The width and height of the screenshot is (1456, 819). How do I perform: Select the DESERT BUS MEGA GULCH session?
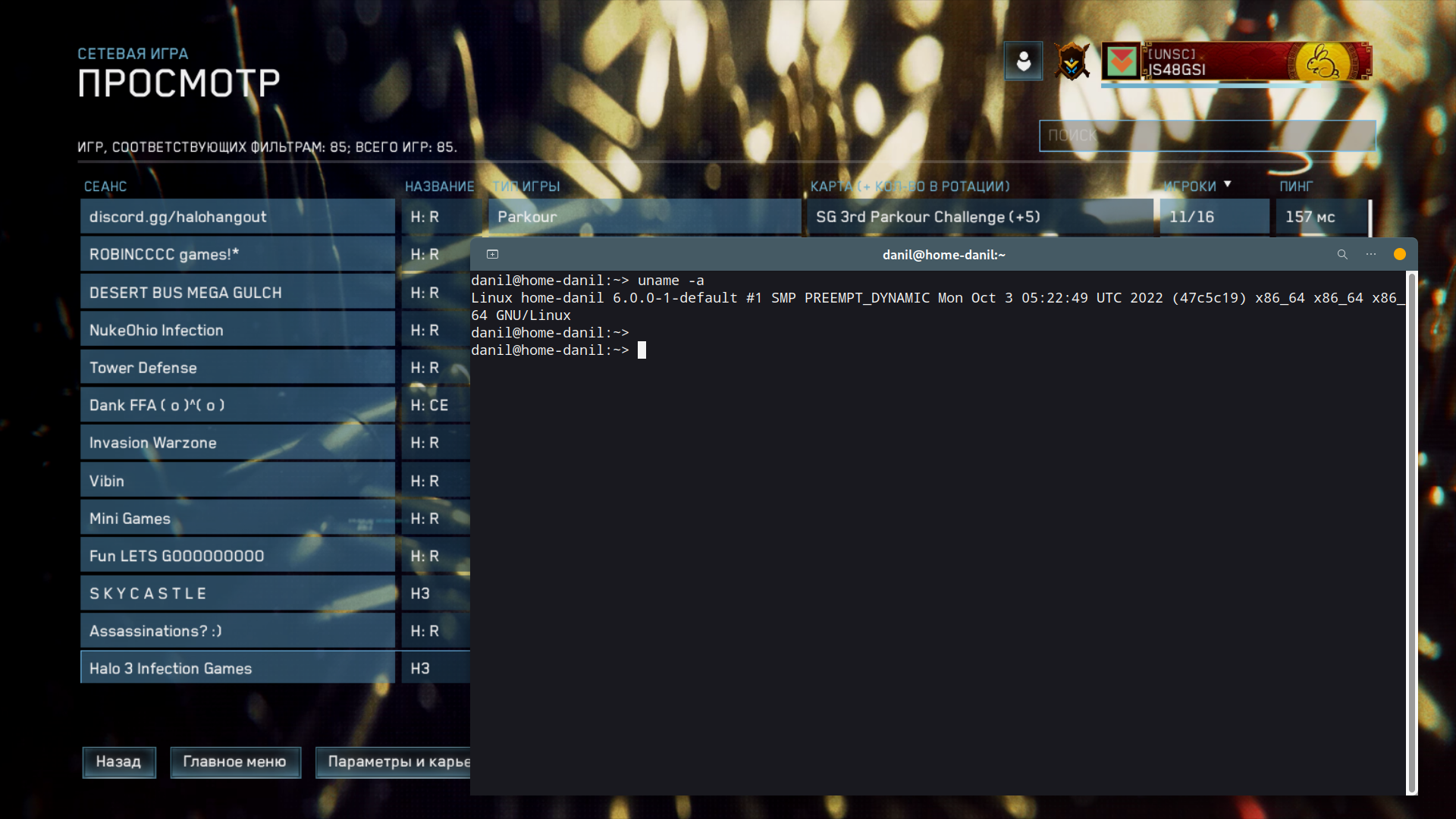237,293
